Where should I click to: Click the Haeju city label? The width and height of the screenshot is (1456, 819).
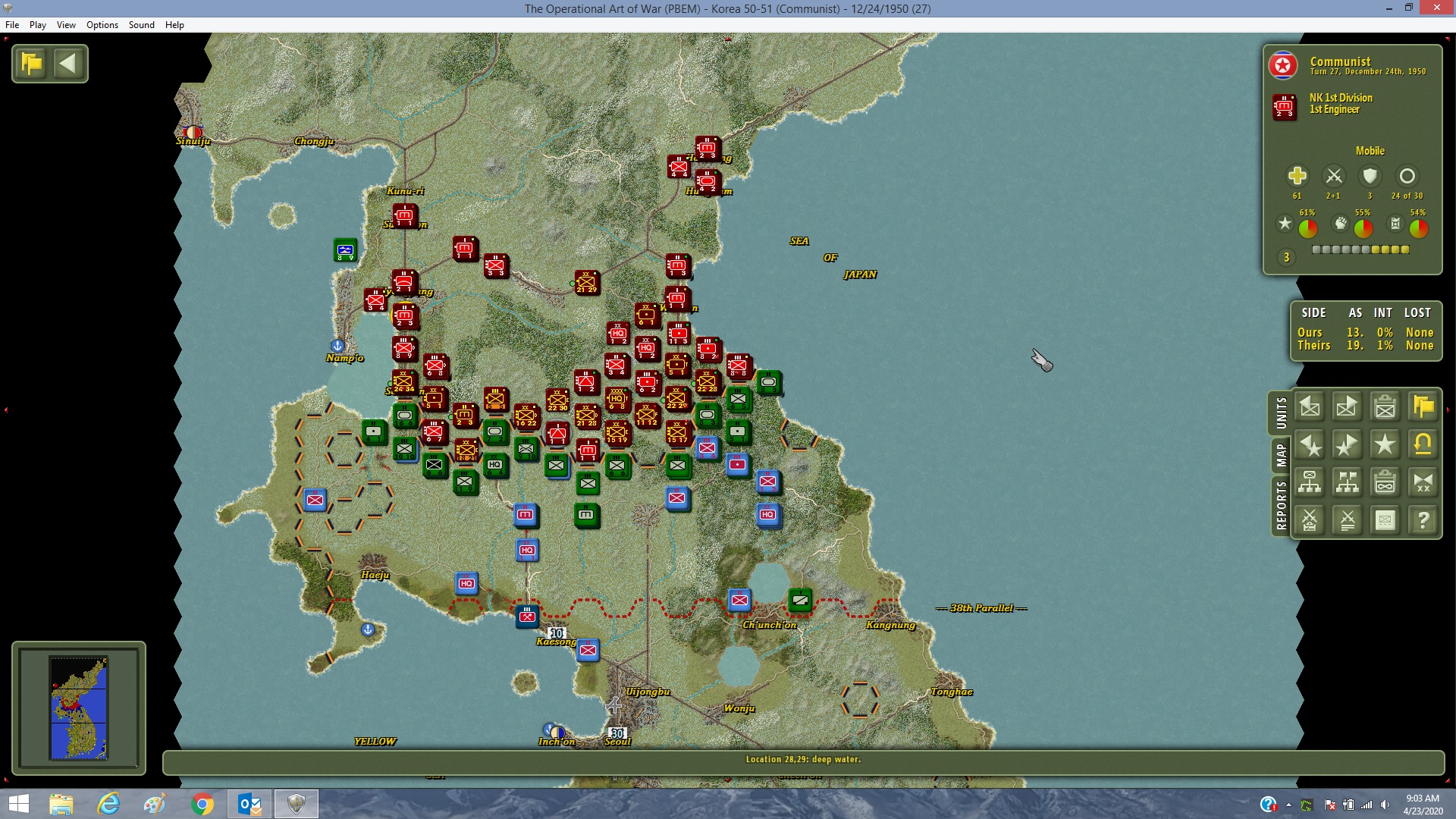point(375,575)
